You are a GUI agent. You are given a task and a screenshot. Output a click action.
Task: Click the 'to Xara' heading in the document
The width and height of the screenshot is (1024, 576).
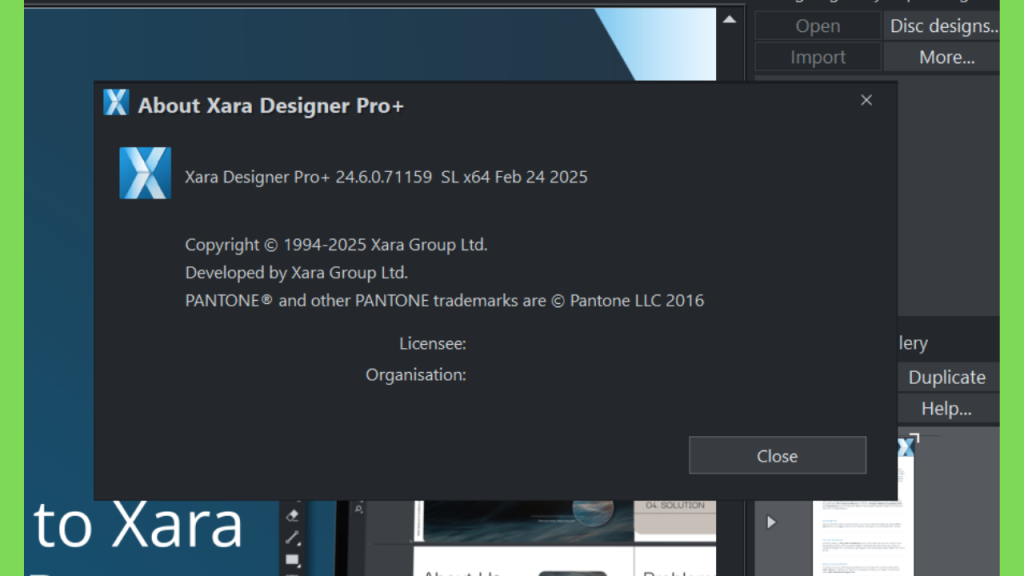pos(138,525)
